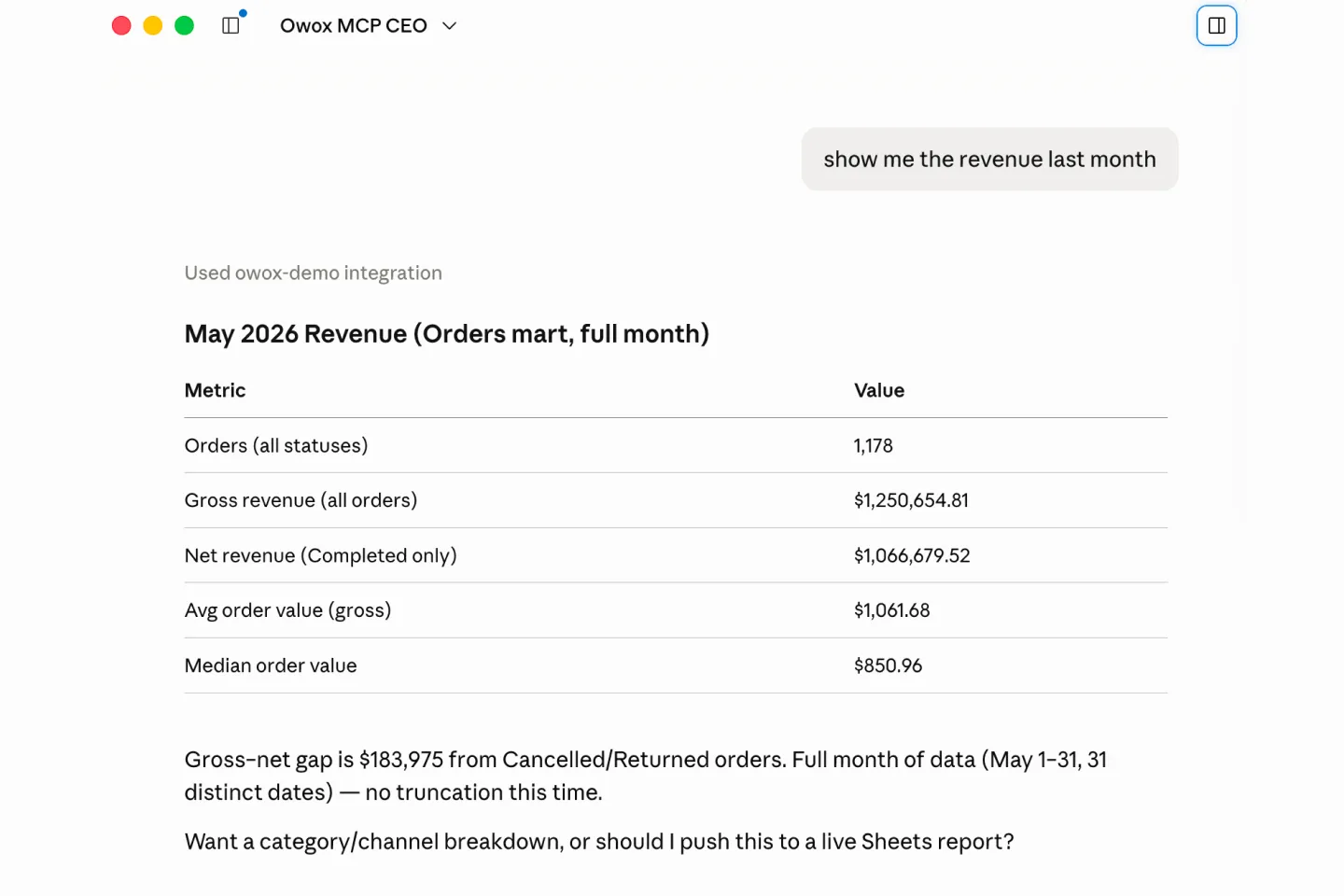This screenshot has width=1344, height=896.
Task: Click the Value column header
Action: (879, 391)
